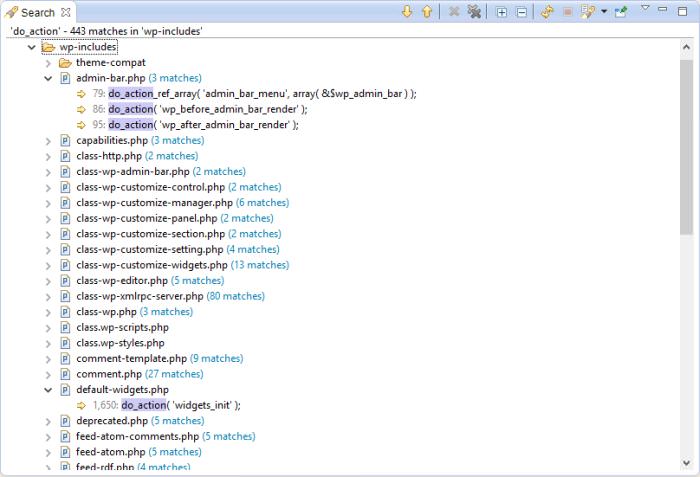The image size is (700, 477).
Task: Select class-wp-admin-bar.php row
Action: (161, 172)
